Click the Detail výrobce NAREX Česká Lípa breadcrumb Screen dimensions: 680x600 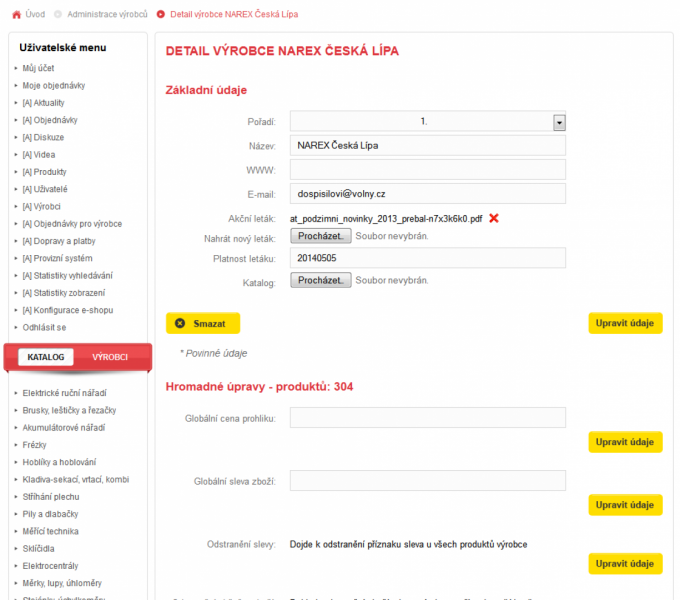coord(234,14)
